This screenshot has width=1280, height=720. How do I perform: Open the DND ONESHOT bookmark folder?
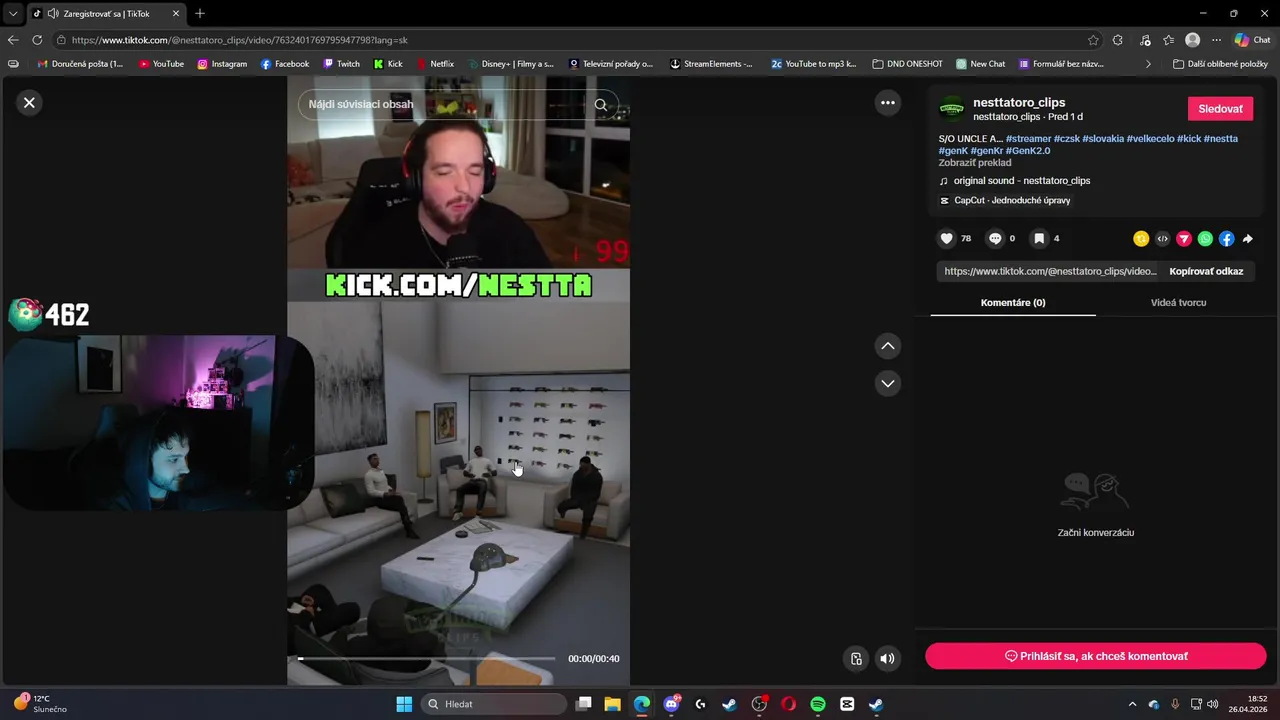coord(907,64)
